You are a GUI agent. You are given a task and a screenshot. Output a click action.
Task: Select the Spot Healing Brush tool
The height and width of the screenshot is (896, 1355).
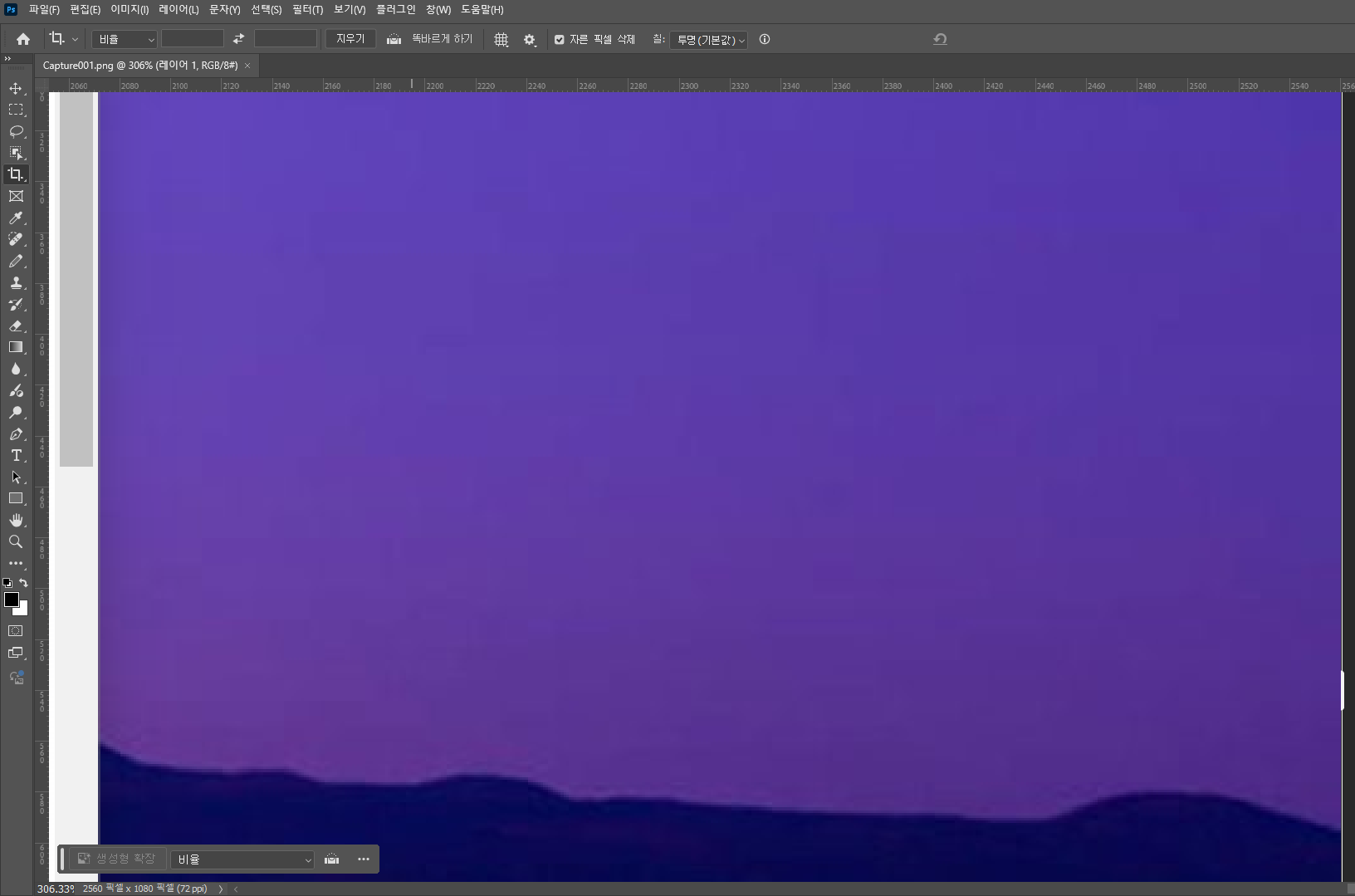[16, 239]
